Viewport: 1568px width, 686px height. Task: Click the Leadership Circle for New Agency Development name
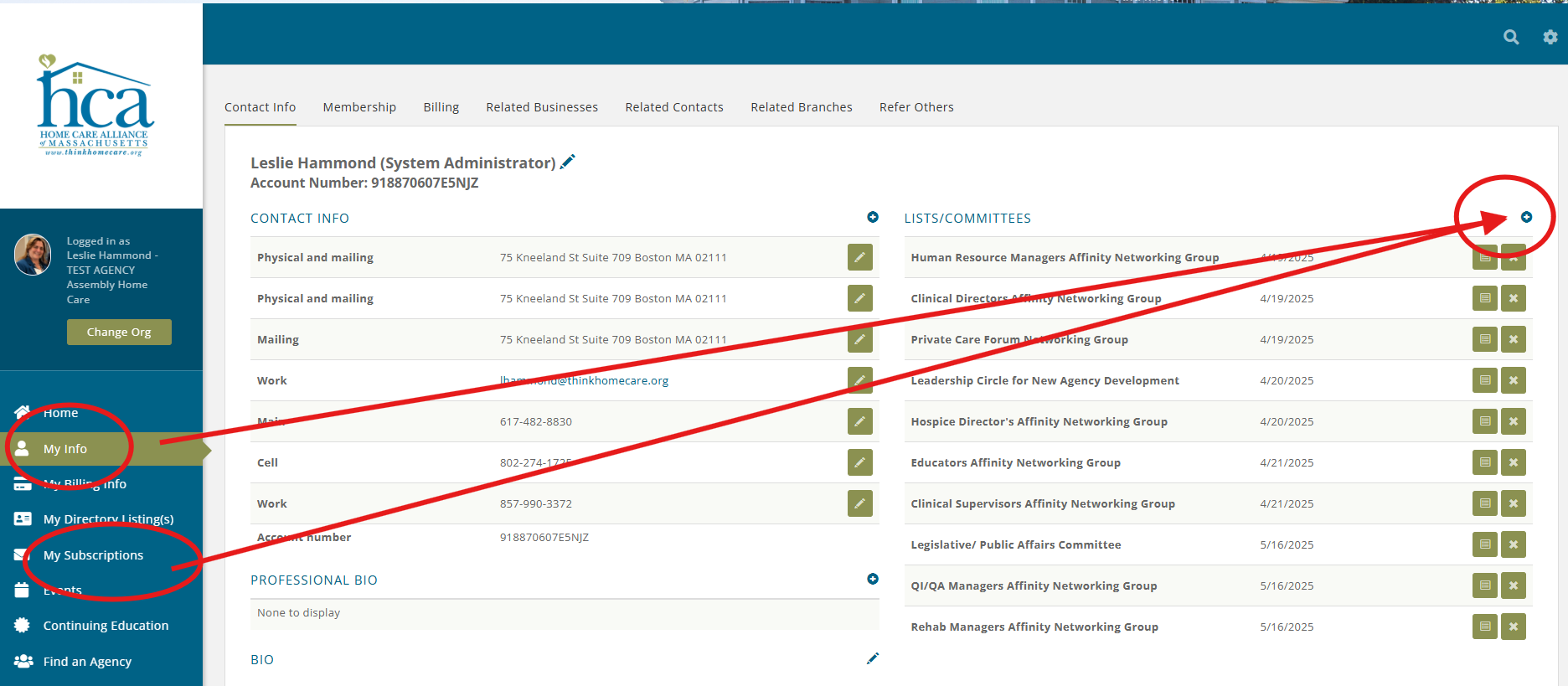[1044, 380]
